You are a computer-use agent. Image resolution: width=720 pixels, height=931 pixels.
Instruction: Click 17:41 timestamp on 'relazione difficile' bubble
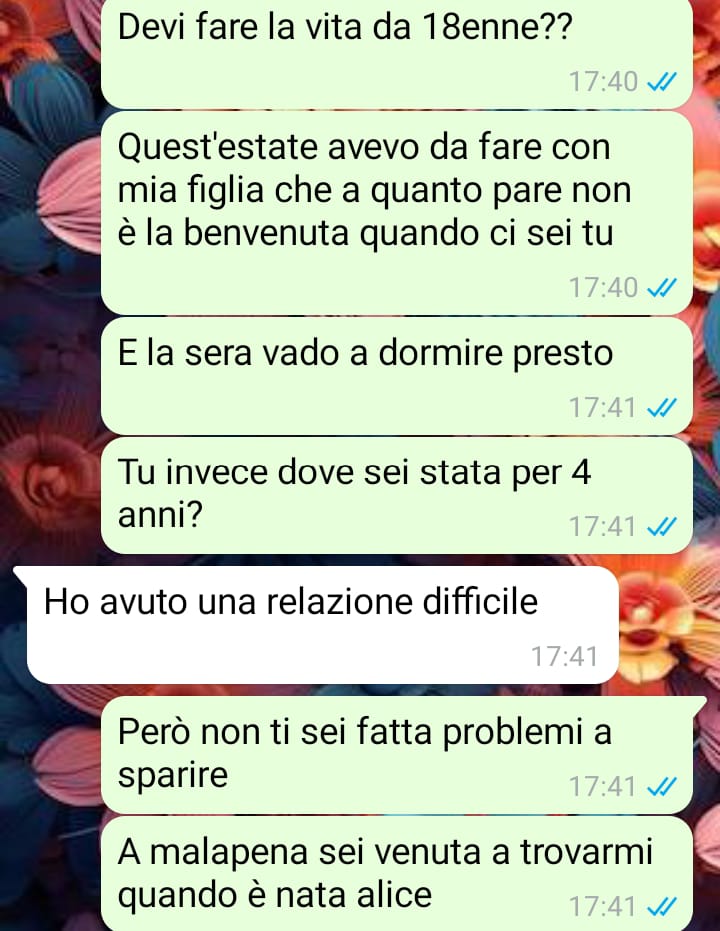tap(564, 657)
